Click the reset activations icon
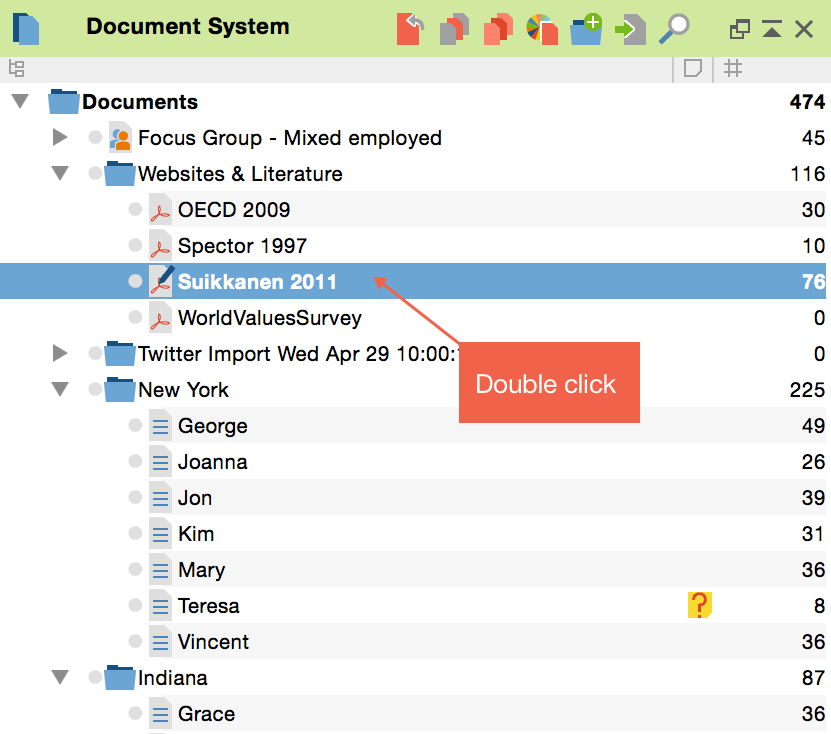This screenshot has height=734, width=831. coord(410,28)
